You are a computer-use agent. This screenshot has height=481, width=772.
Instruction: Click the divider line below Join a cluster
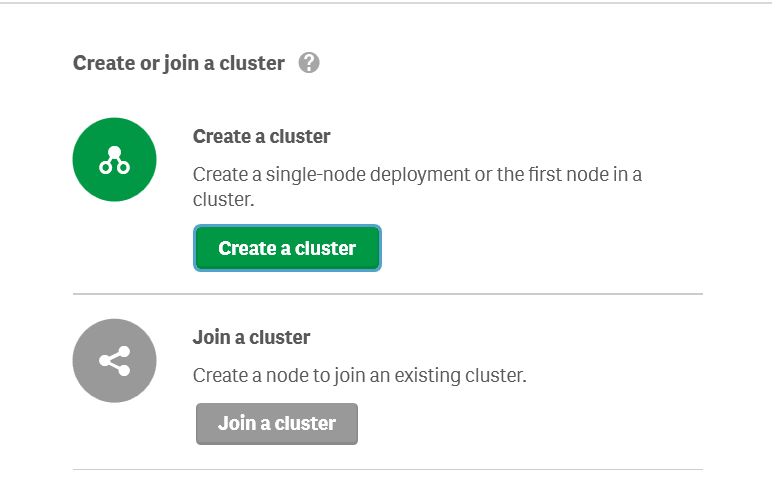[387, 469]
